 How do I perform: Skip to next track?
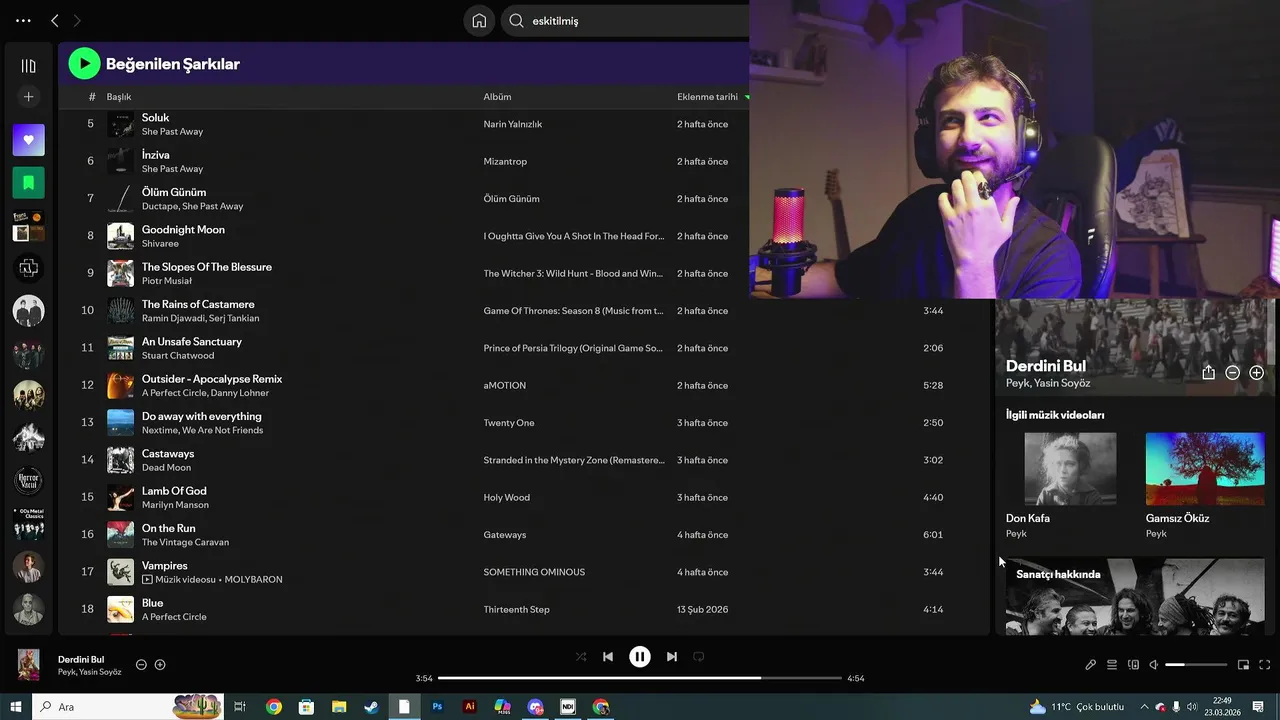[x=672, y=657]
